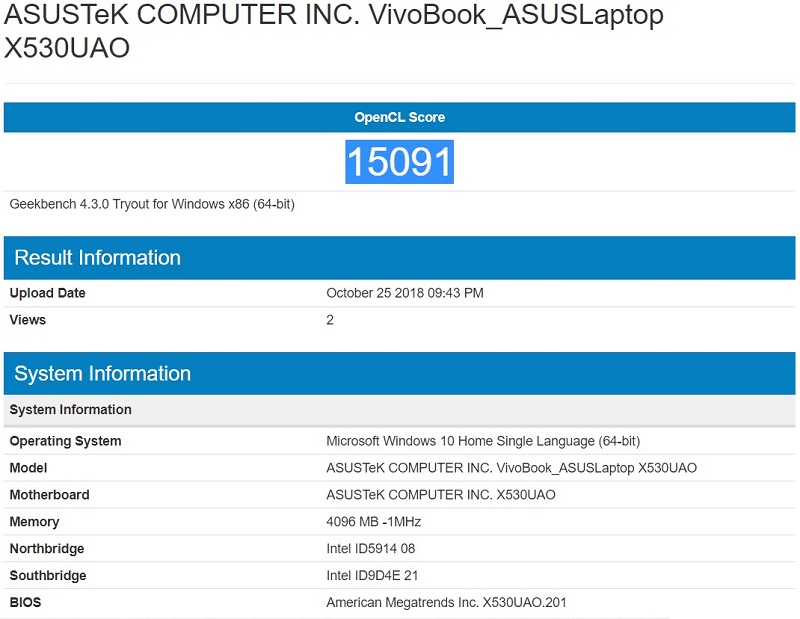Select the highlighted score 15091
This screenshot has height=619, width=800.
coord(399,162)
